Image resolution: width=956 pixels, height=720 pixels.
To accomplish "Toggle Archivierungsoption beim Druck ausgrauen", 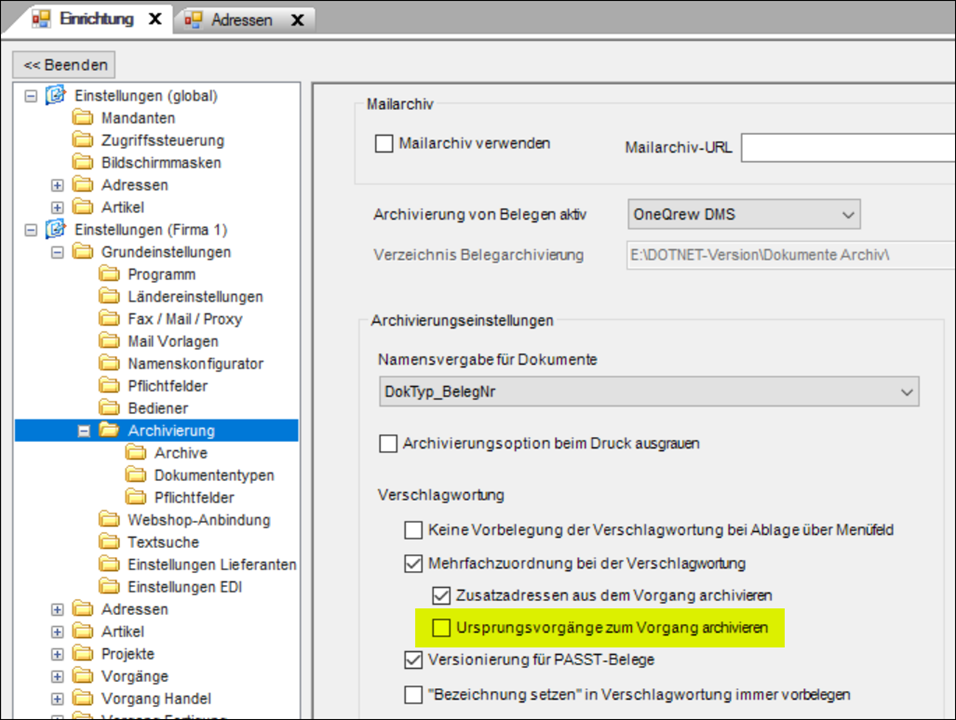I will pos(388,443).
